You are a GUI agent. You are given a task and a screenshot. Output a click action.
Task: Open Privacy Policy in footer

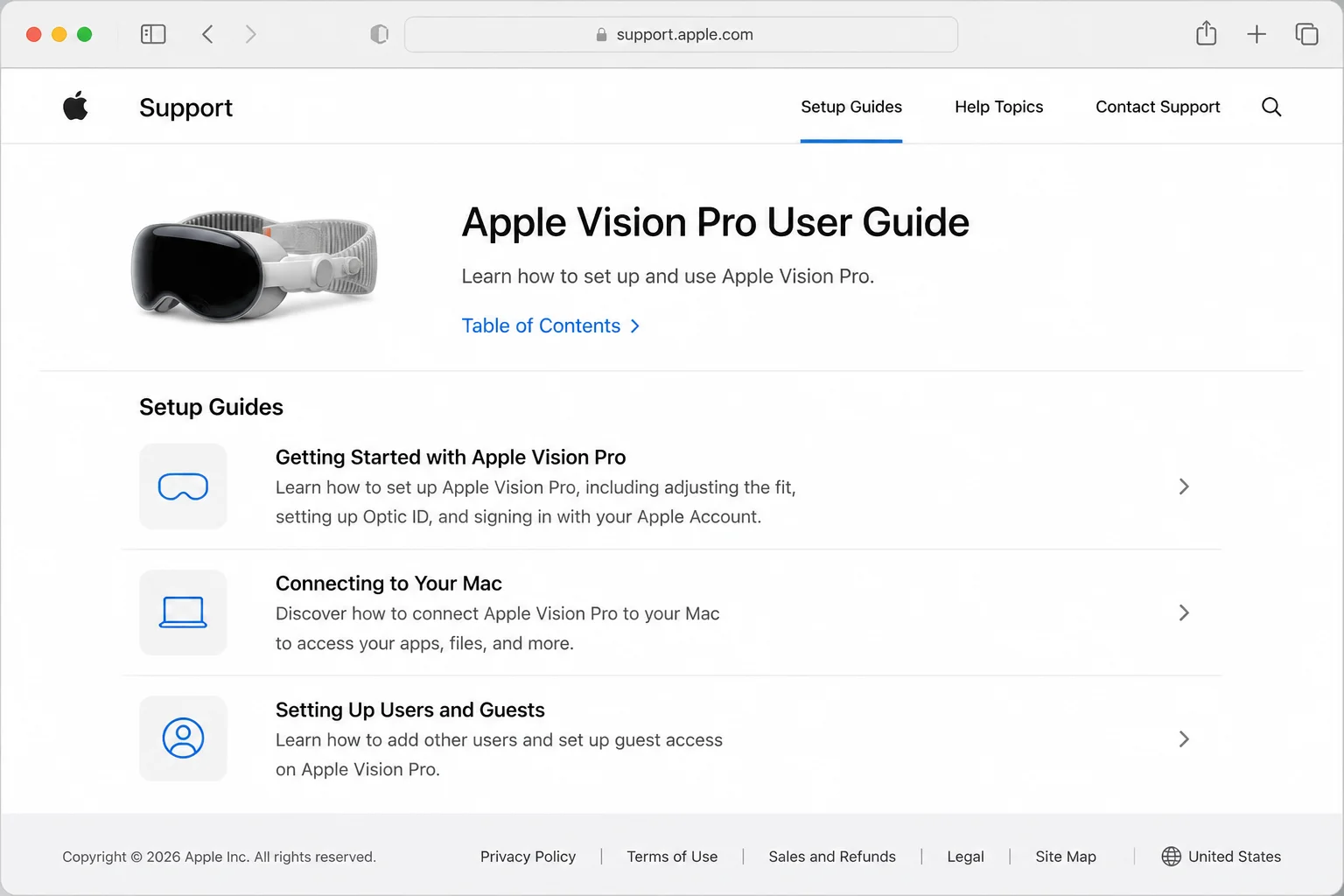528,857
